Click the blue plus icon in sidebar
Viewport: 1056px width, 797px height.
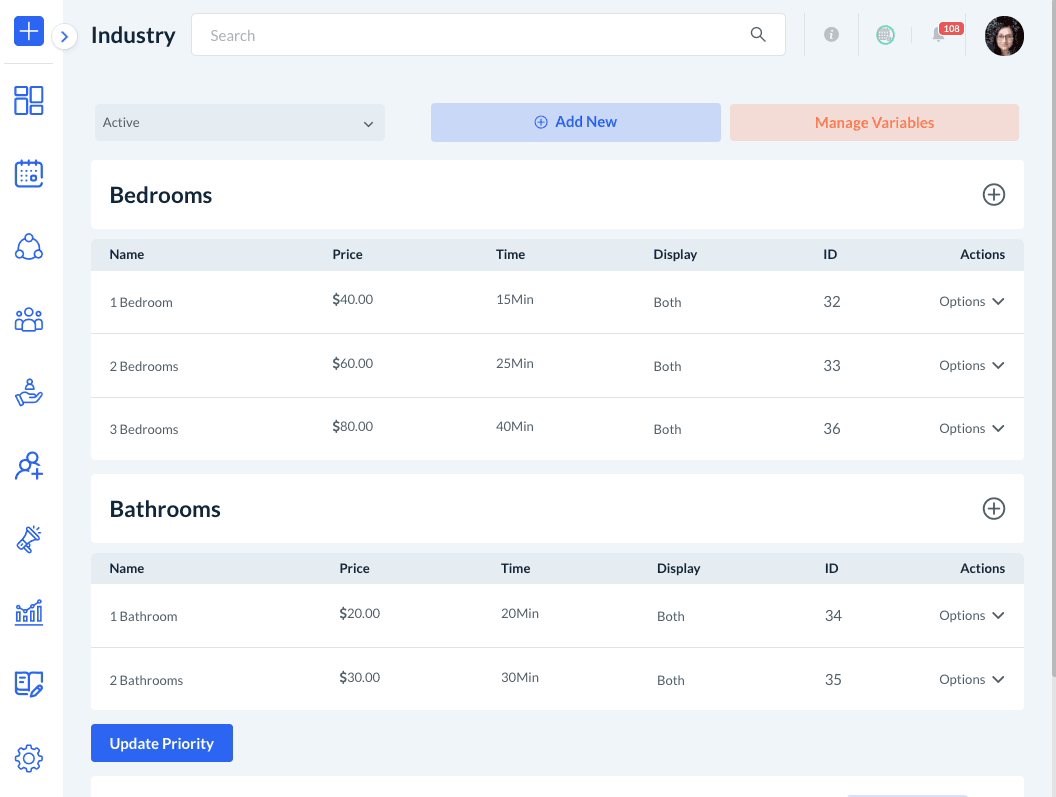29,31
